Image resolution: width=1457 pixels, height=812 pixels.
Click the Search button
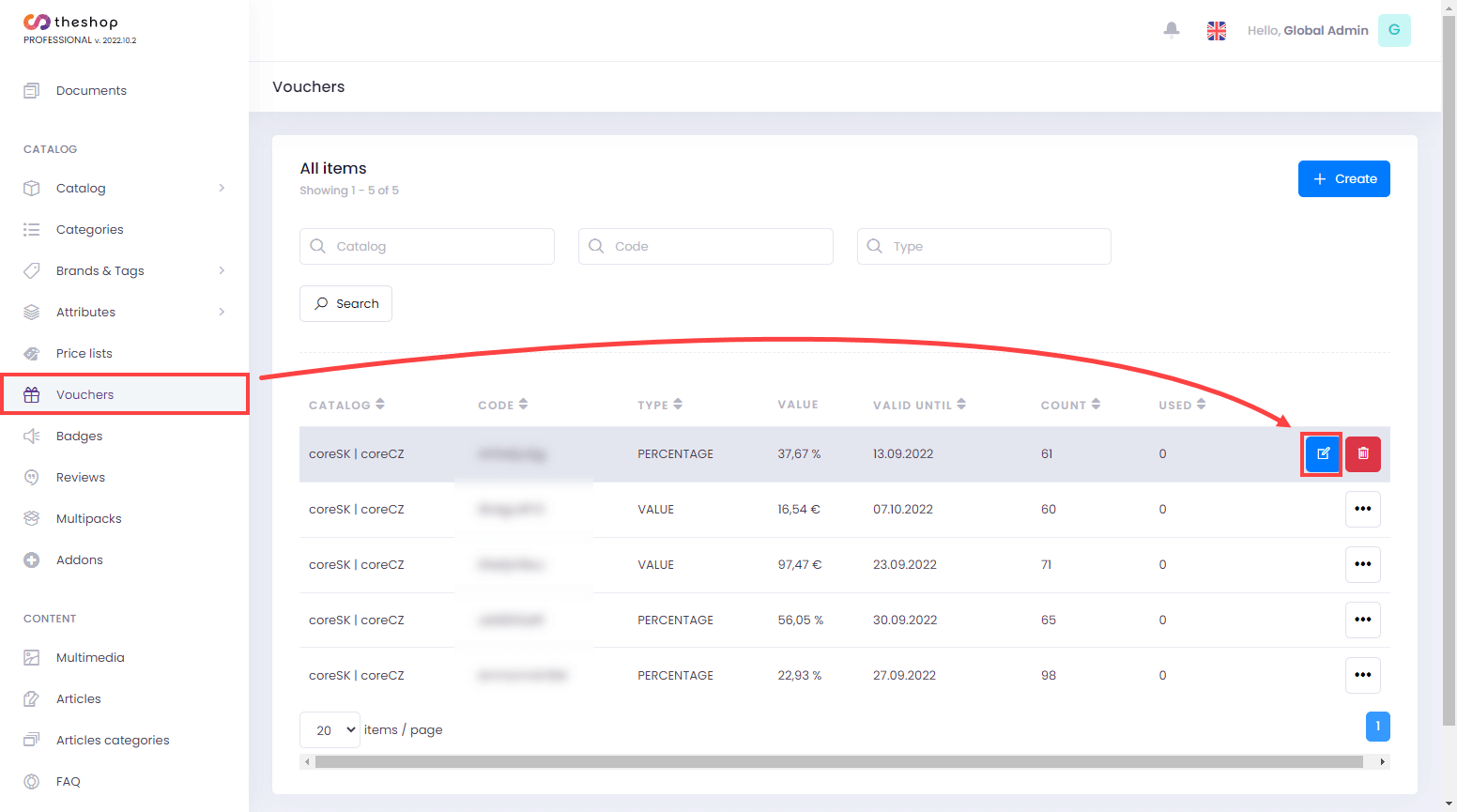tap(345, 303)
